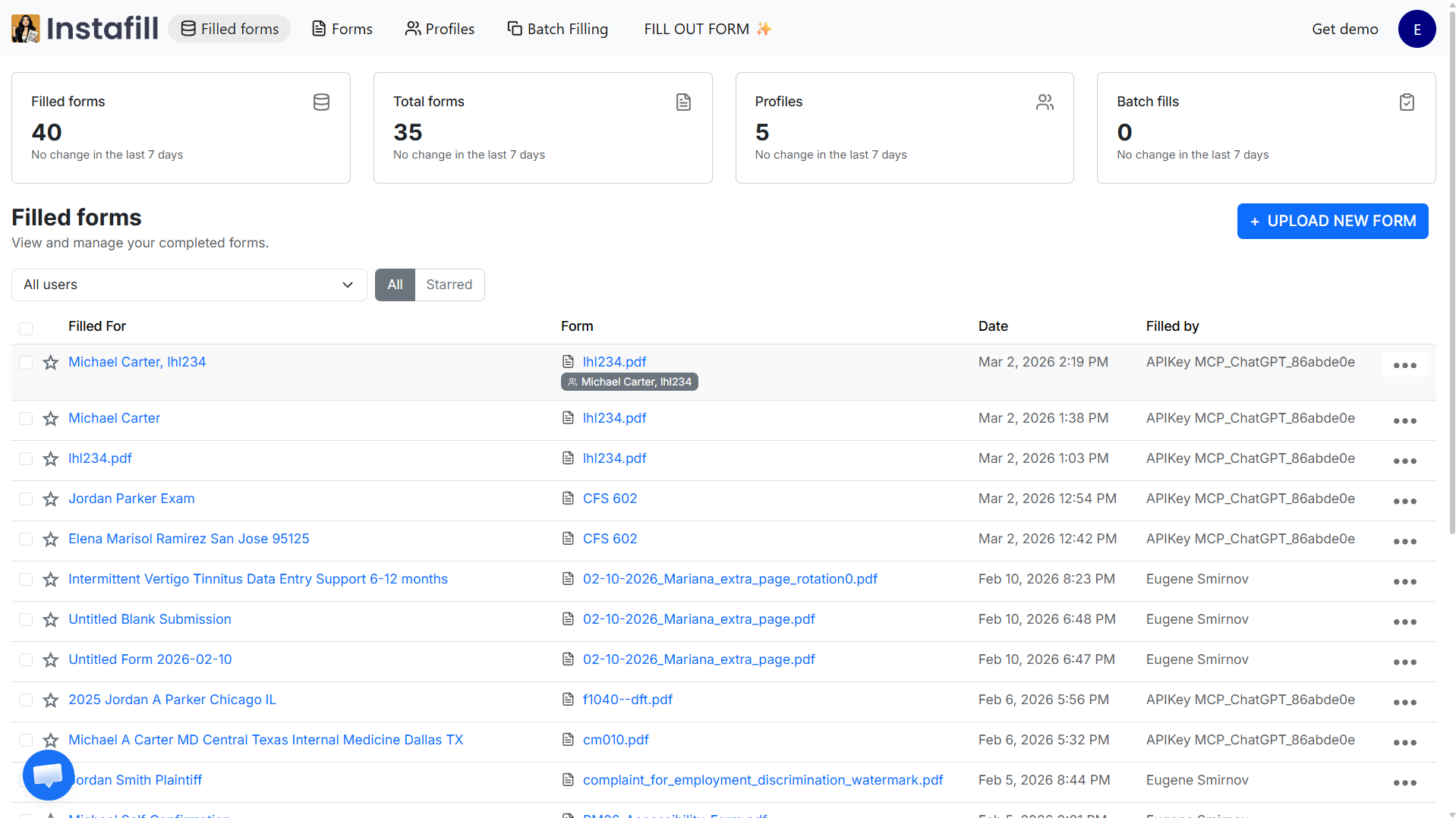The image size is (1456, 818).
Task: Tick the checkbox for Michael Carter row
Action: tap(26, 419)
